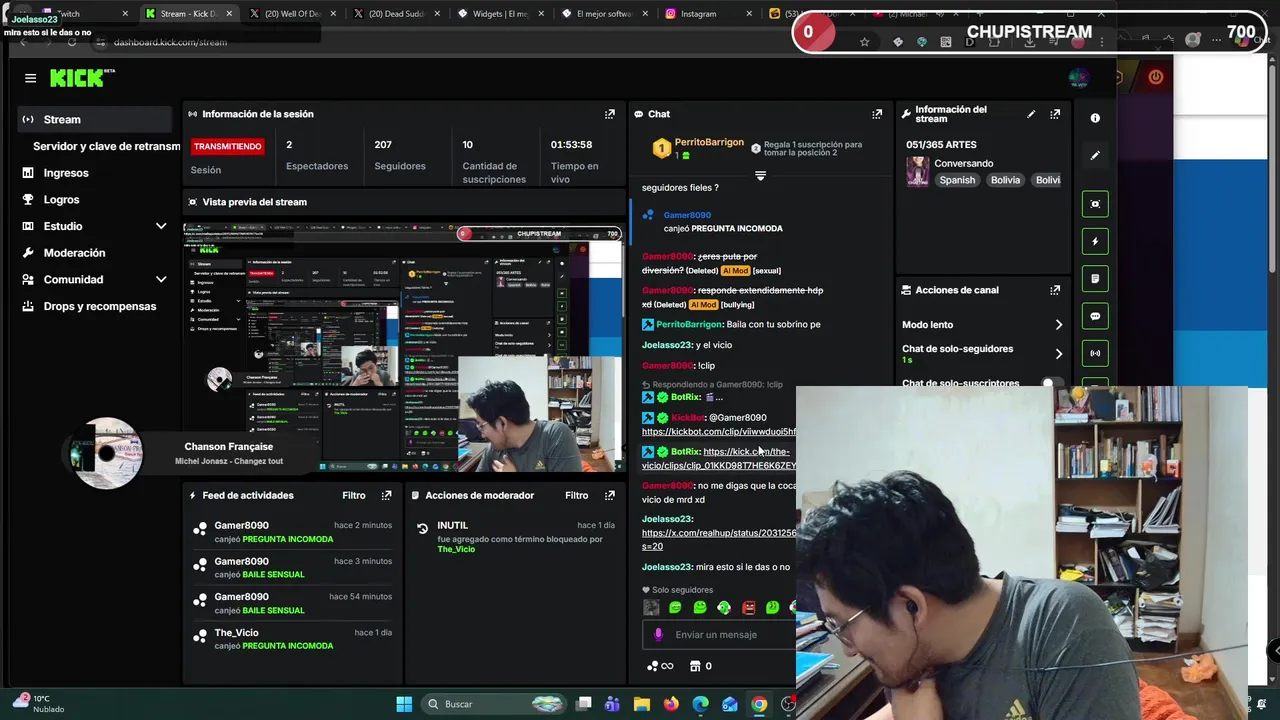1280x720 pixels.
Task: Click the INUTIL moderator action entry
Action: point(516,537)
